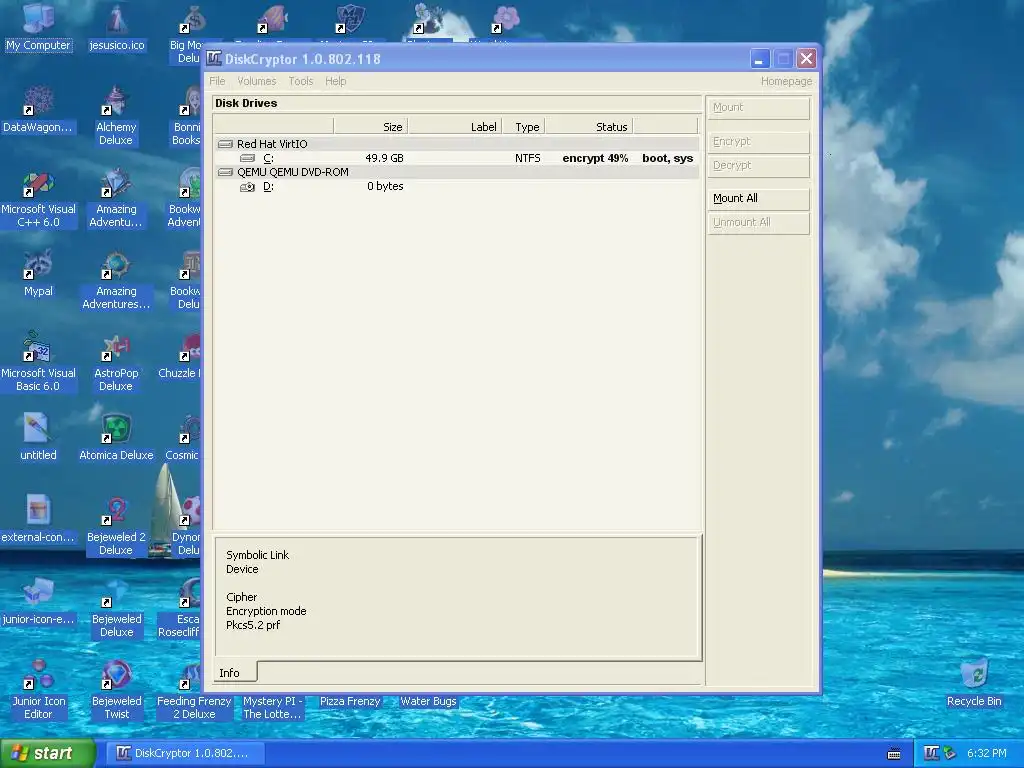Viewport: 1024px width, 768px height.
Task: Click the Status column header
Action: coord(588,127)
